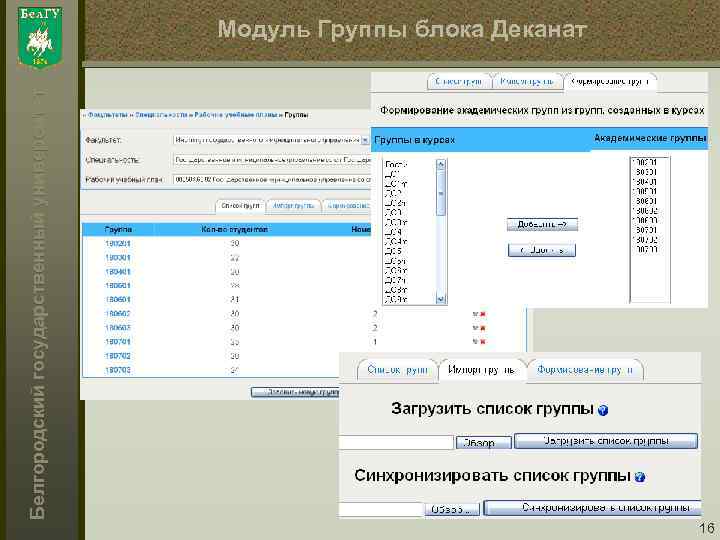Click edit icon in row 180602
720x540 pixels.
pyautogui.click(x=476, y=314)
